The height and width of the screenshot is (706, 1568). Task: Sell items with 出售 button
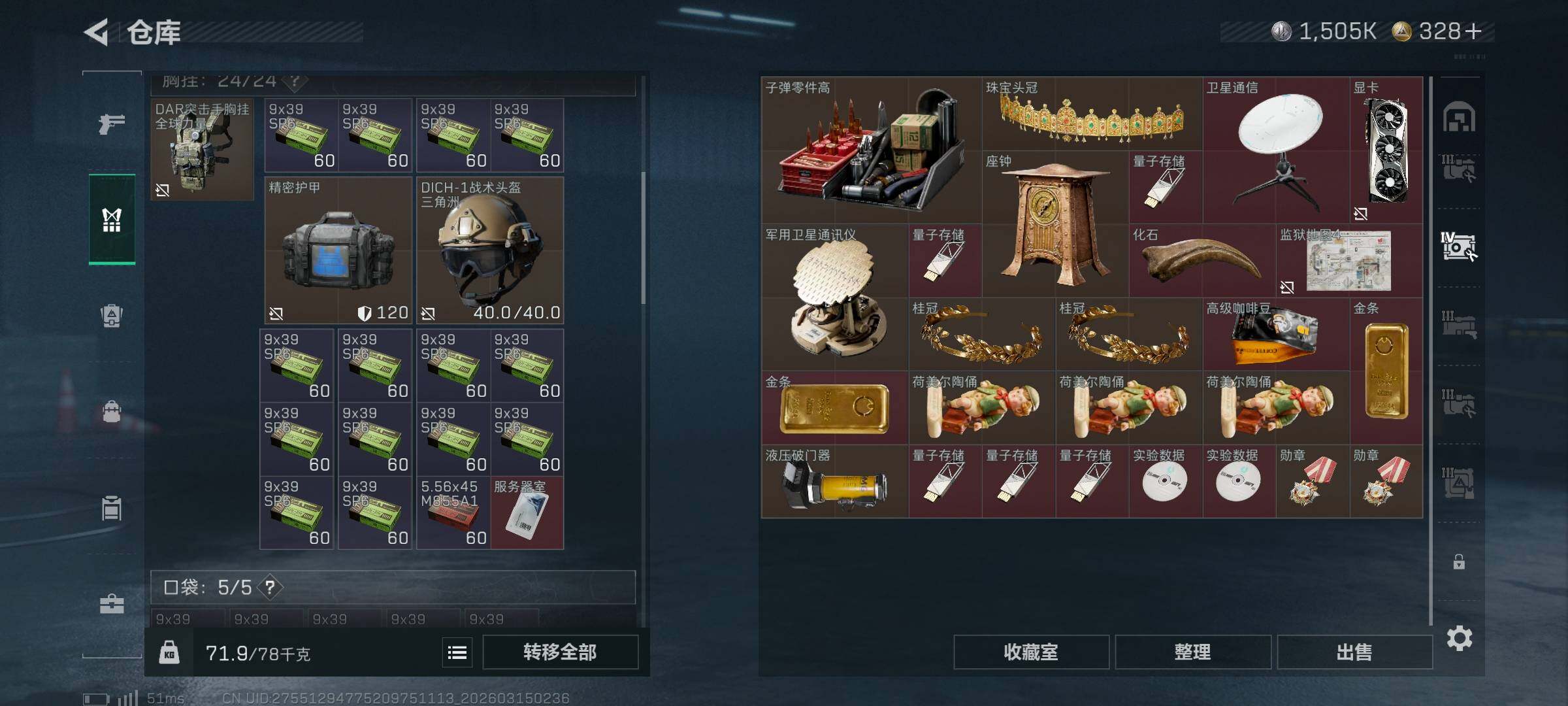coord(1354,652)
